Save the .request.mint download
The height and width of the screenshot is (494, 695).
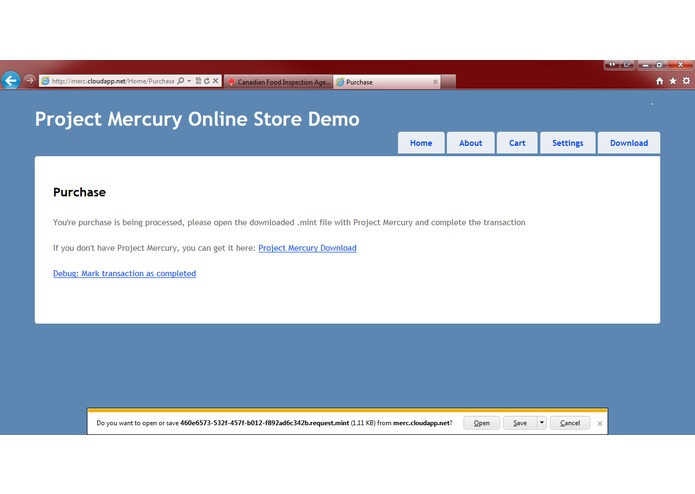click(x=520, y=423)
